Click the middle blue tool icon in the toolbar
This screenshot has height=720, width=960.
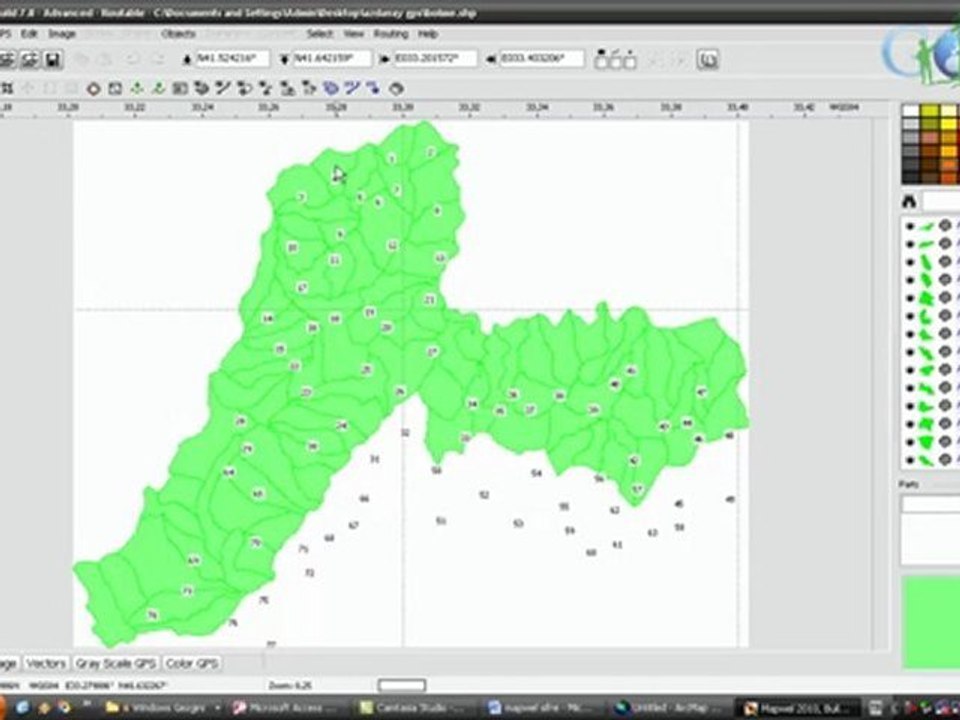(351, 89)
